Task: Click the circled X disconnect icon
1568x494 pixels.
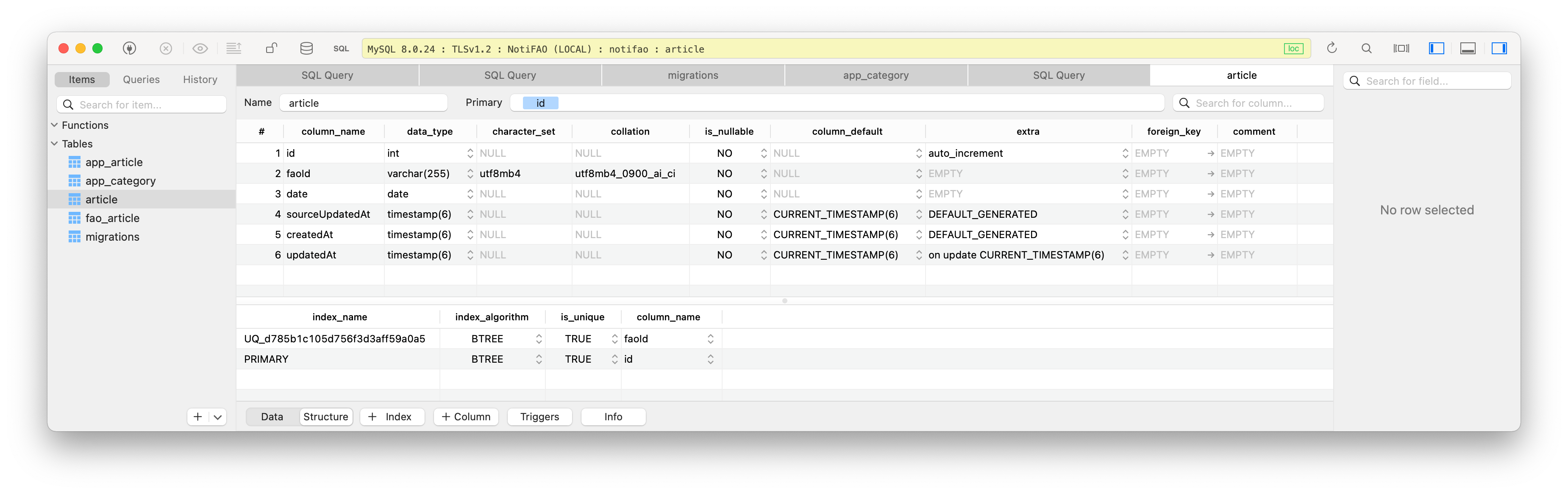Action: point(166,48)
